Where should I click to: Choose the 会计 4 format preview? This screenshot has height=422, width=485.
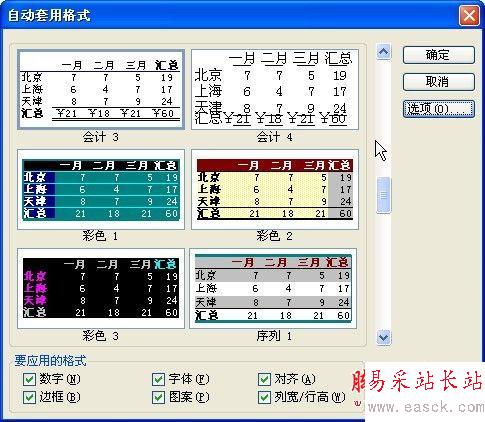pyautogui.click(x=275, y=90)
